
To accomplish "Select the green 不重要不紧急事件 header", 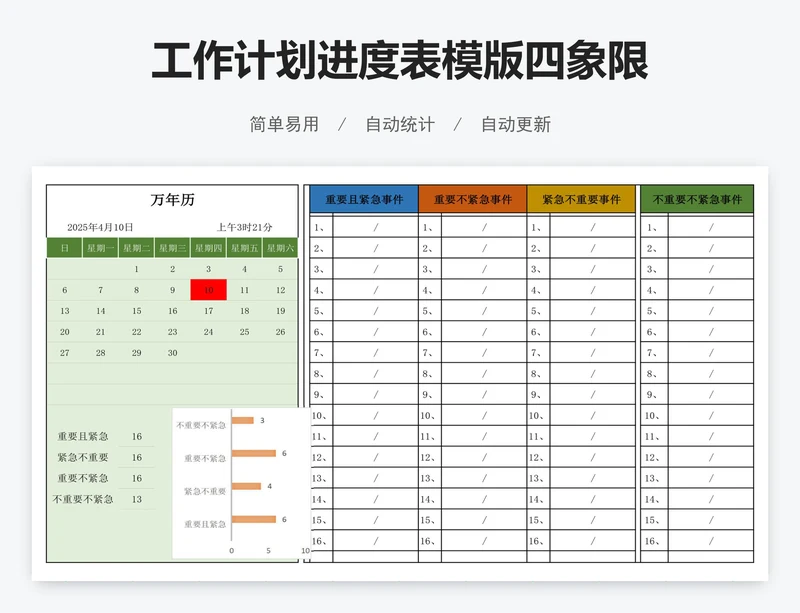I will tap(697, 199).
